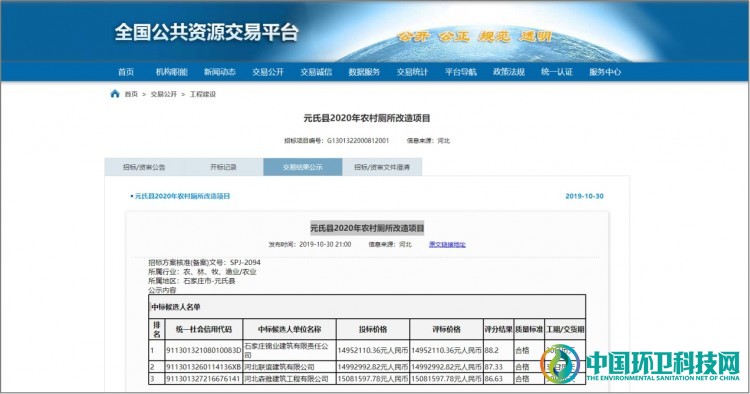Open 数据服务 menu item
The height and width of the screenshot is (394, 750).
pos(364,72)
